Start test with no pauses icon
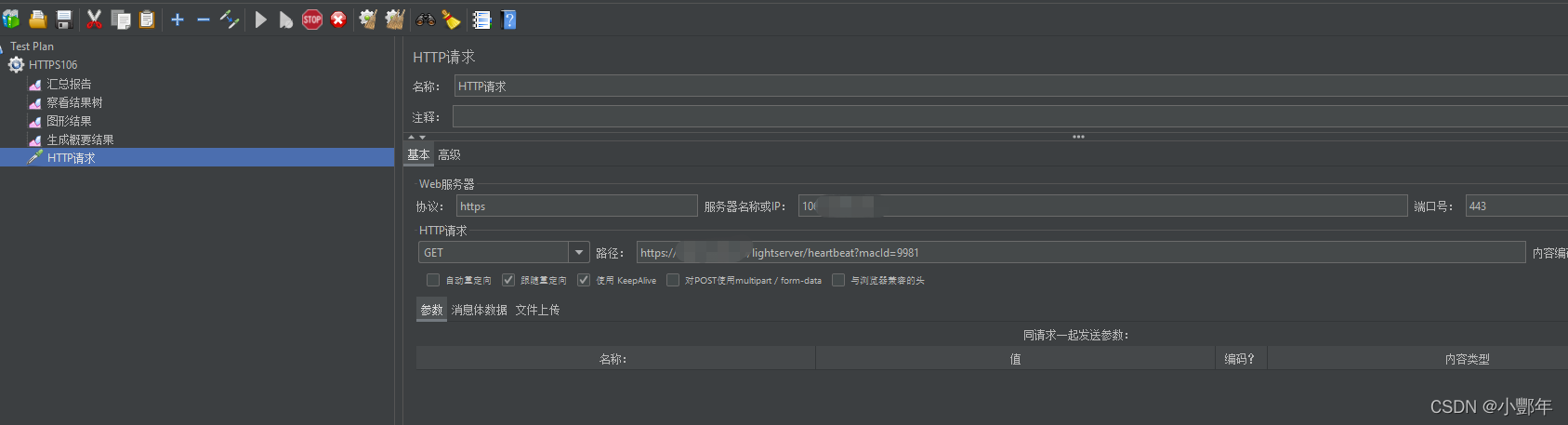The height and width of the screenshot is (425, 1568). (x=286, y=20)
